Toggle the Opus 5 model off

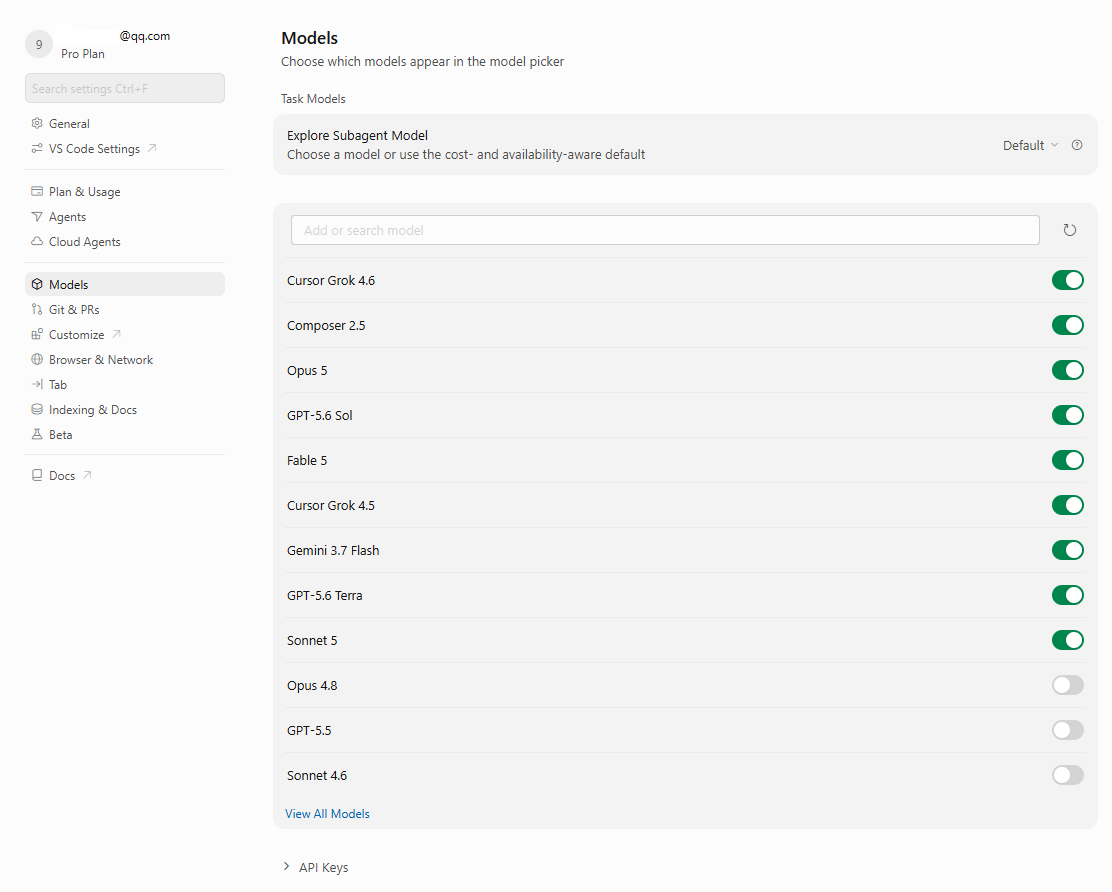(1067, 370)
